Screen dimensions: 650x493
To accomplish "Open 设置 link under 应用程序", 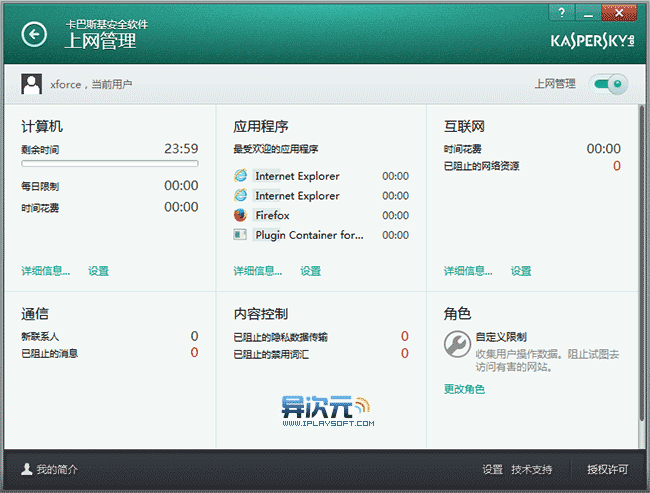I will tap(310, 271).
